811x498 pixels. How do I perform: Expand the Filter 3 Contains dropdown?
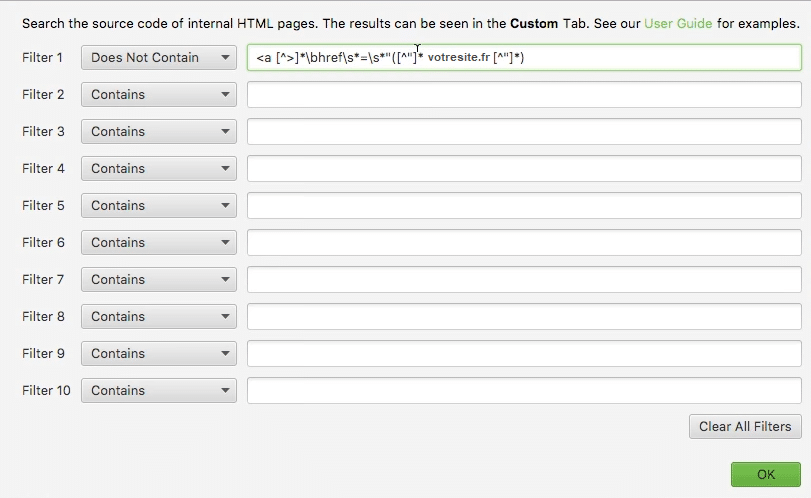[x=159, y=132]
